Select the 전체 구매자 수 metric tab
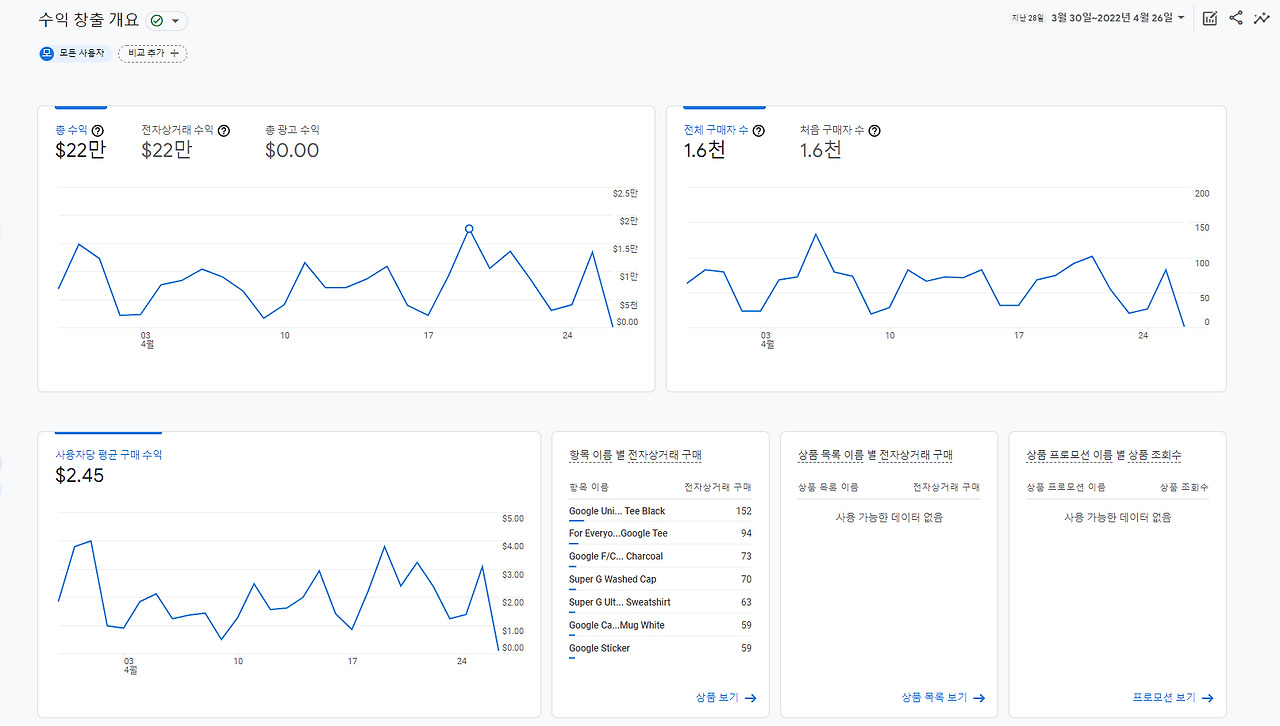 click(x=724, y=141)
